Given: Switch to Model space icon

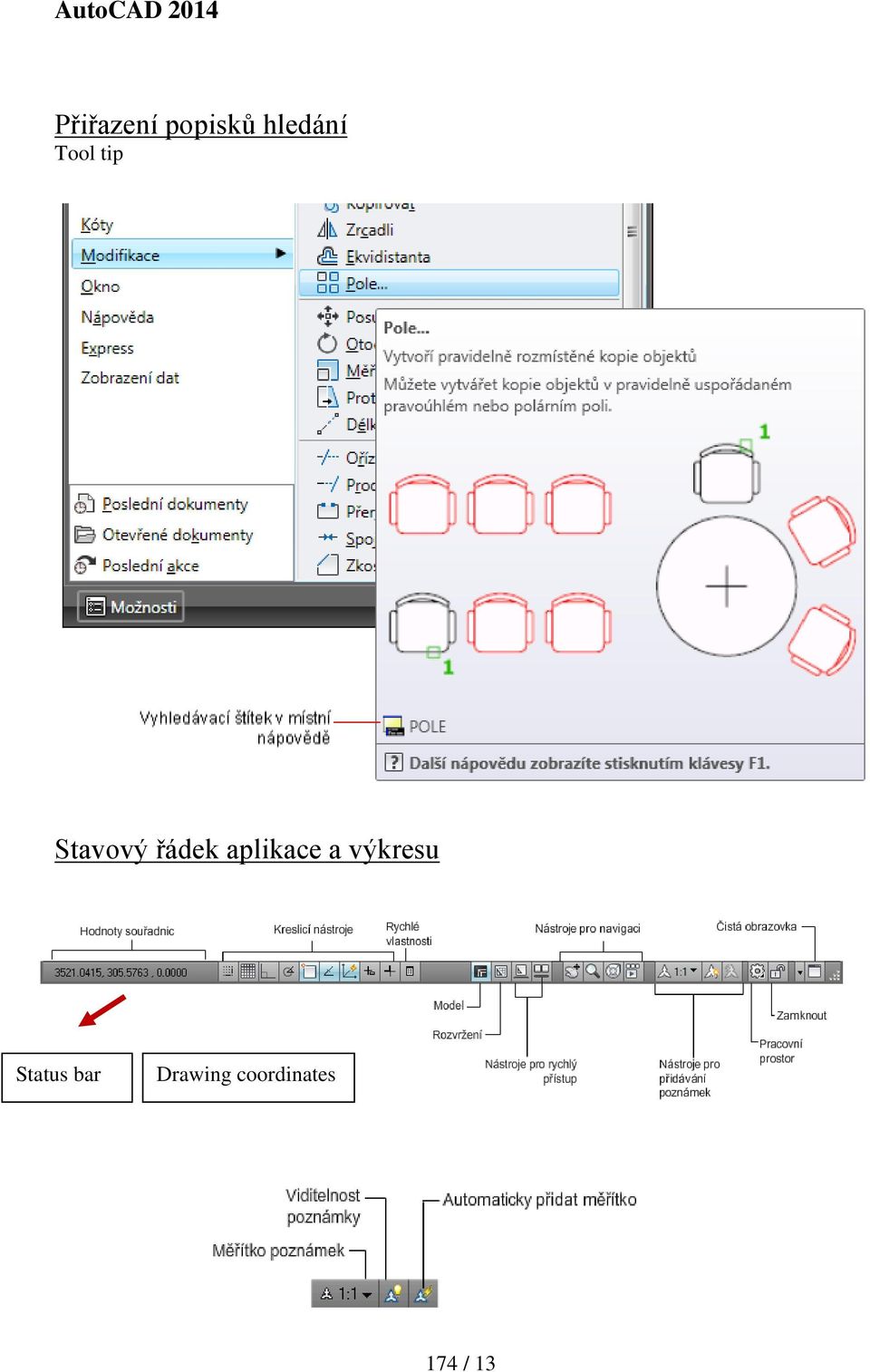Looking at the screenshot, I should coord(480,971).
